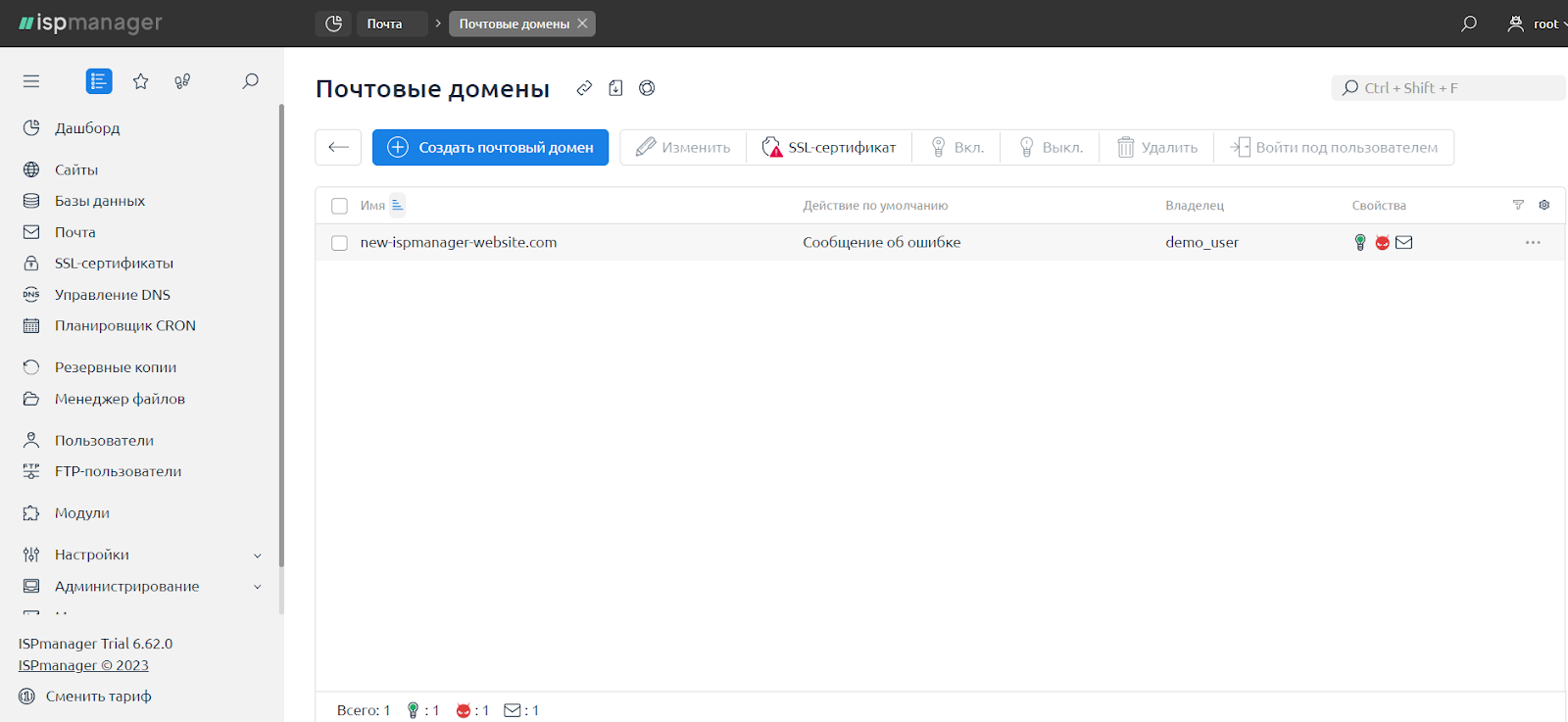Click the ispmanager logo
Viewport: 1568px width, 722px height.
coord(90,23)
